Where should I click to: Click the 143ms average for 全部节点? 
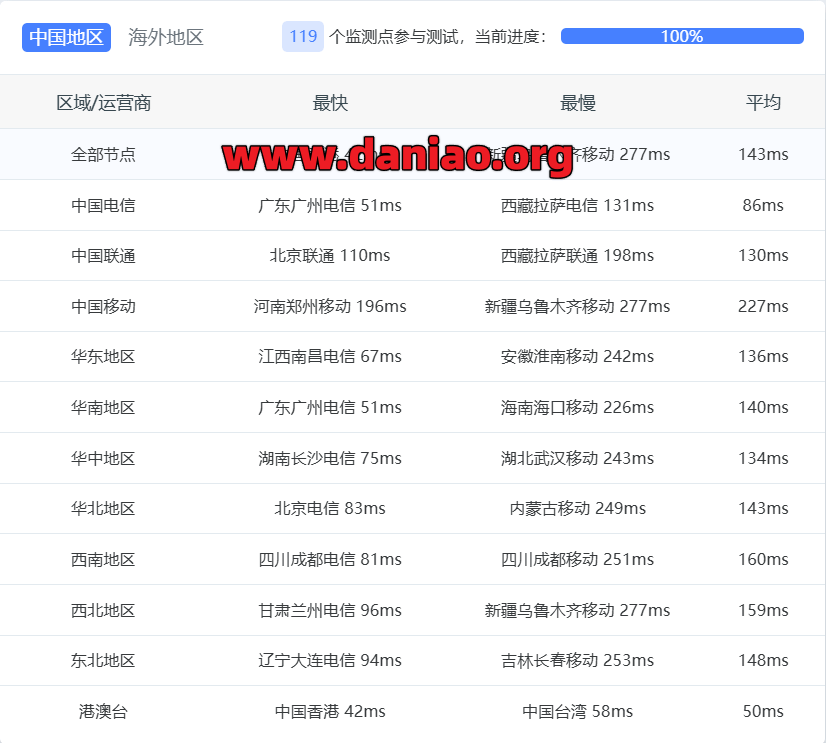(x=763, y=154)
